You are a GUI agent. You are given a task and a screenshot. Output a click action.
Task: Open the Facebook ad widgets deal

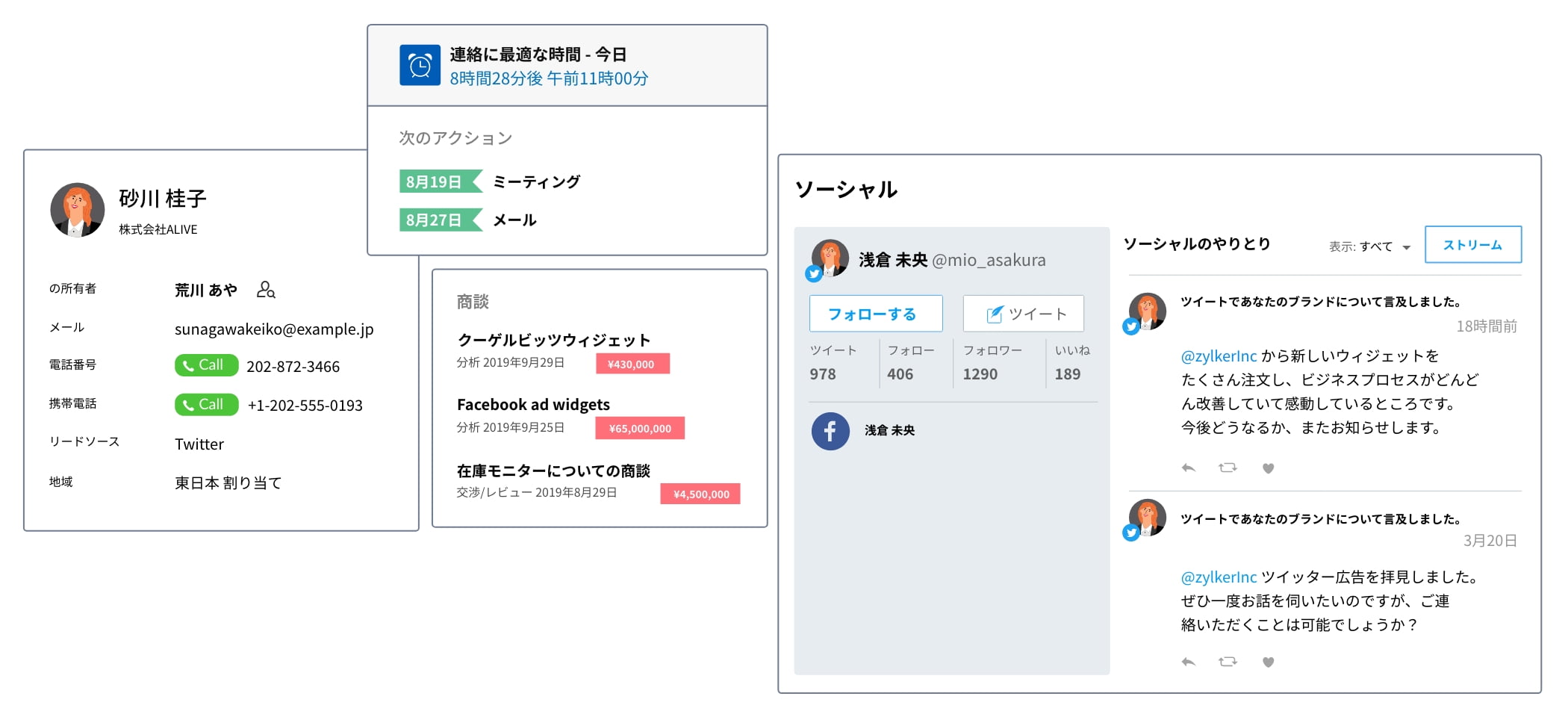pyautogui.click(x=533, y=405)
